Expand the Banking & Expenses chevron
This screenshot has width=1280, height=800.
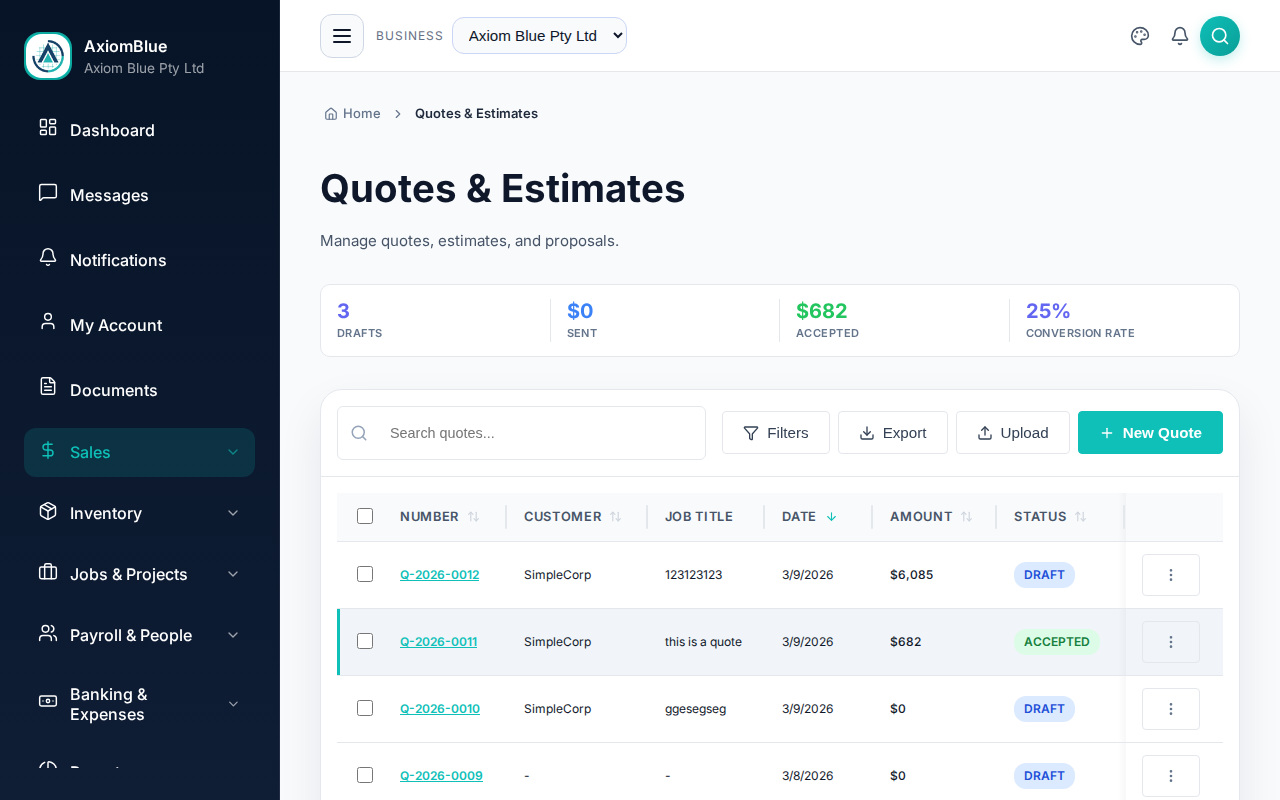pyautogui.click(x=233, y=704)
